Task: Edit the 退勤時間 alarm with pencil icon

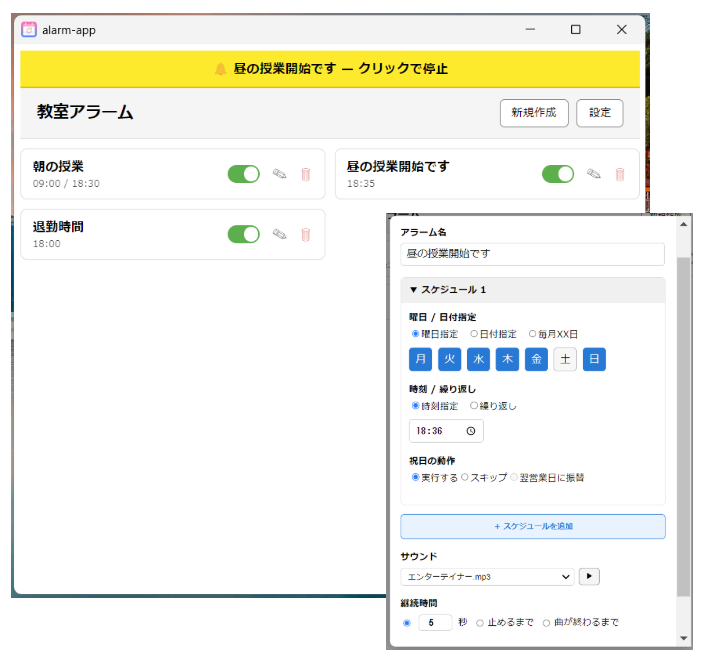Action: (x=280, y=234)
